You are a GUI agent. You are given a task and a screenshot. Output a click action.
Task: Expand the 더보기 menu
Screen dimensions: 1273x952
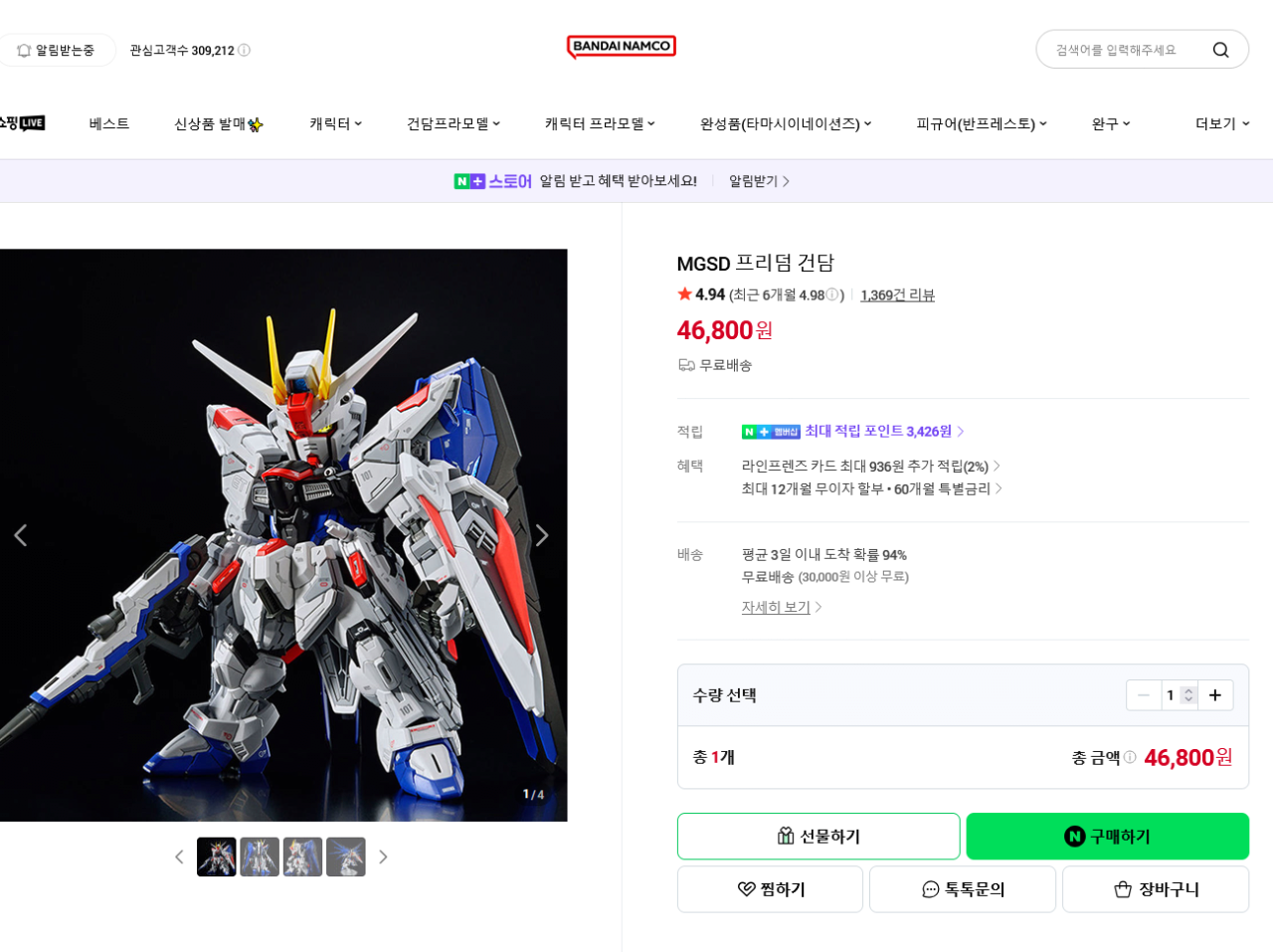pyautogui.click(x=1222, y=123)
